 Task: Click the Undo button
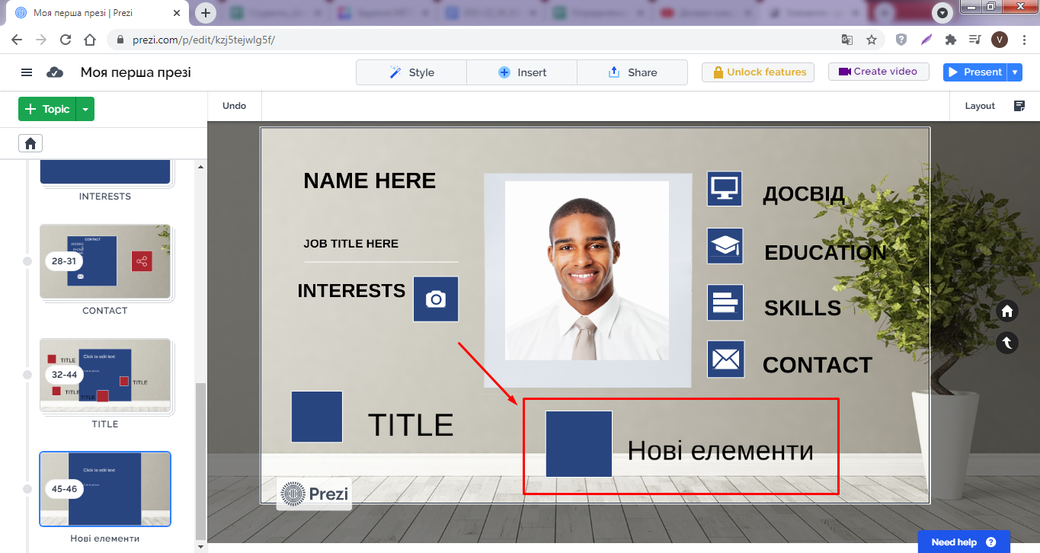(x=234, y=105)
